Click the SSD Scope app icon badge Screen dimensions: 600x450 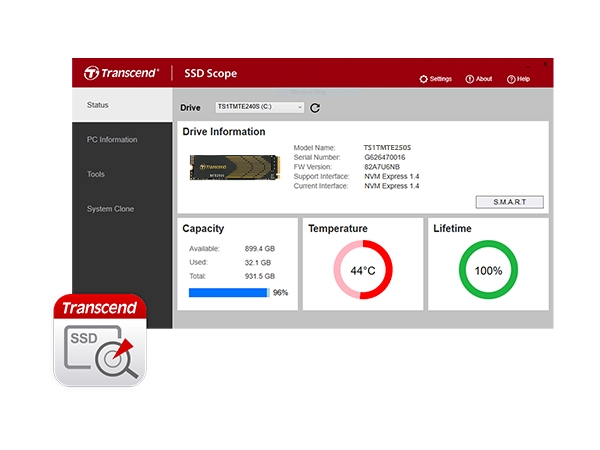click(x=99, y=340)
